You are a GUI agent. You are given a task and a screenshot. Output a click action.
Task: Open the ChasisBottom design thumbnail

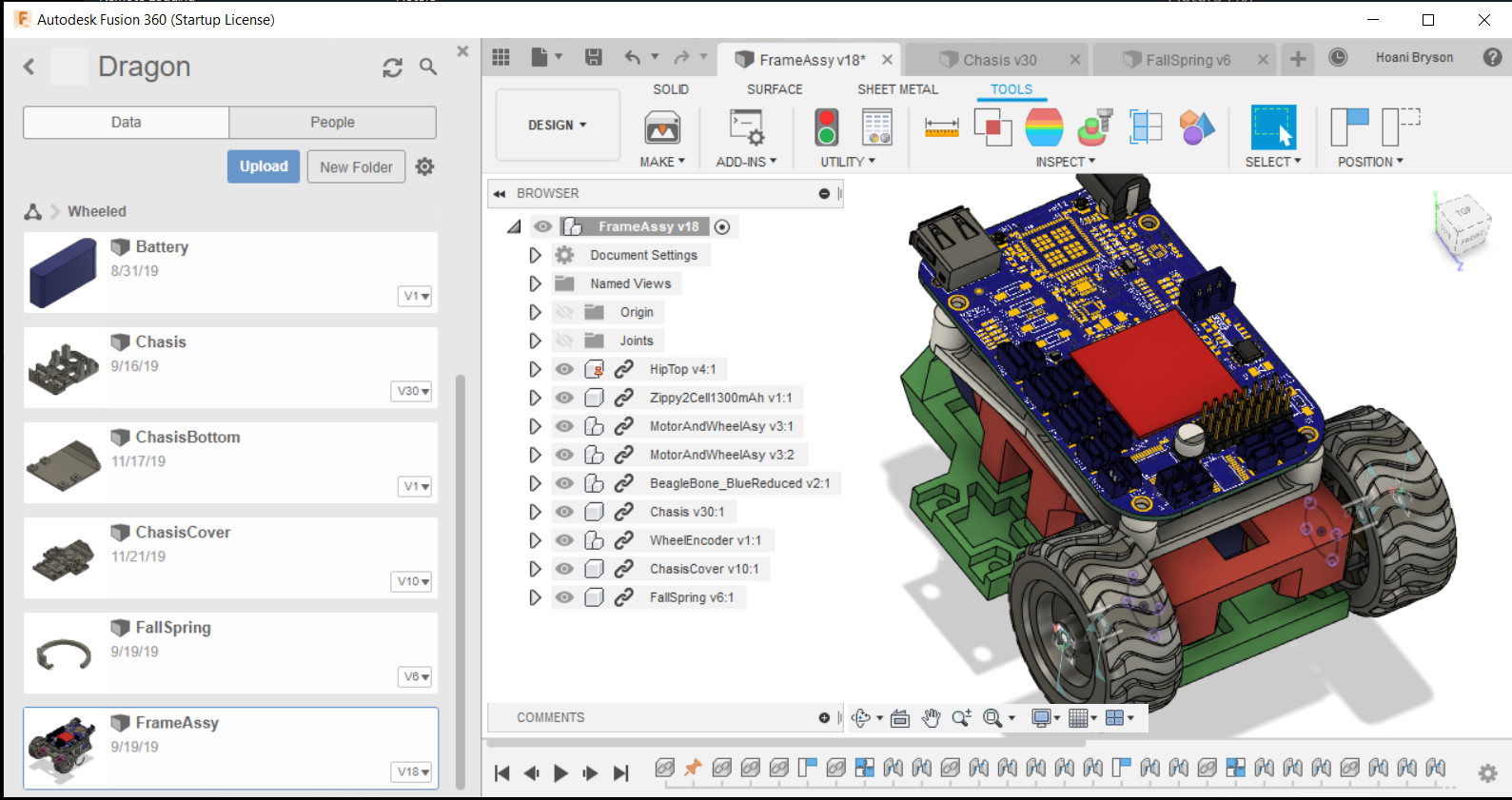(64, 462)
